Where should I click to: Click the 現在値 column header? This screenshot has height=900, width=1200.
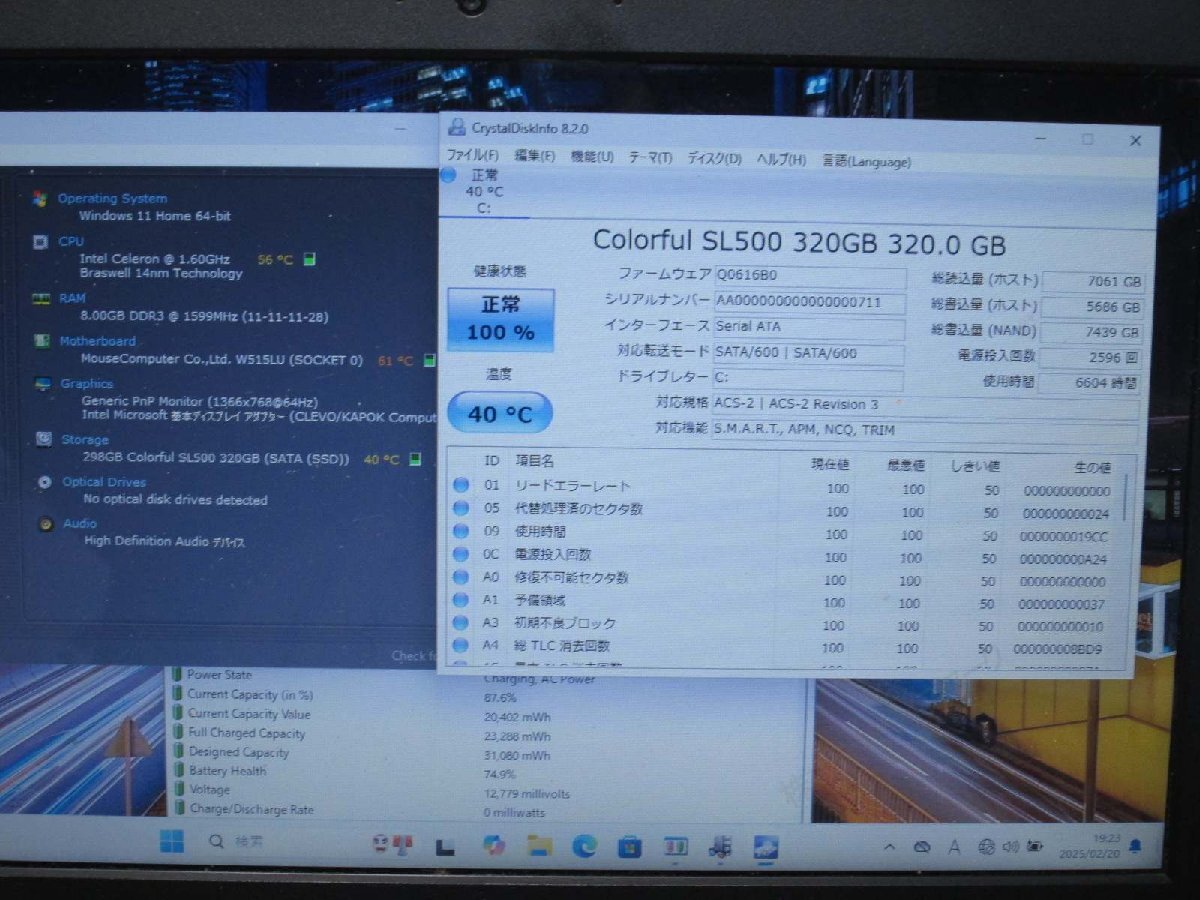point(829,465)
